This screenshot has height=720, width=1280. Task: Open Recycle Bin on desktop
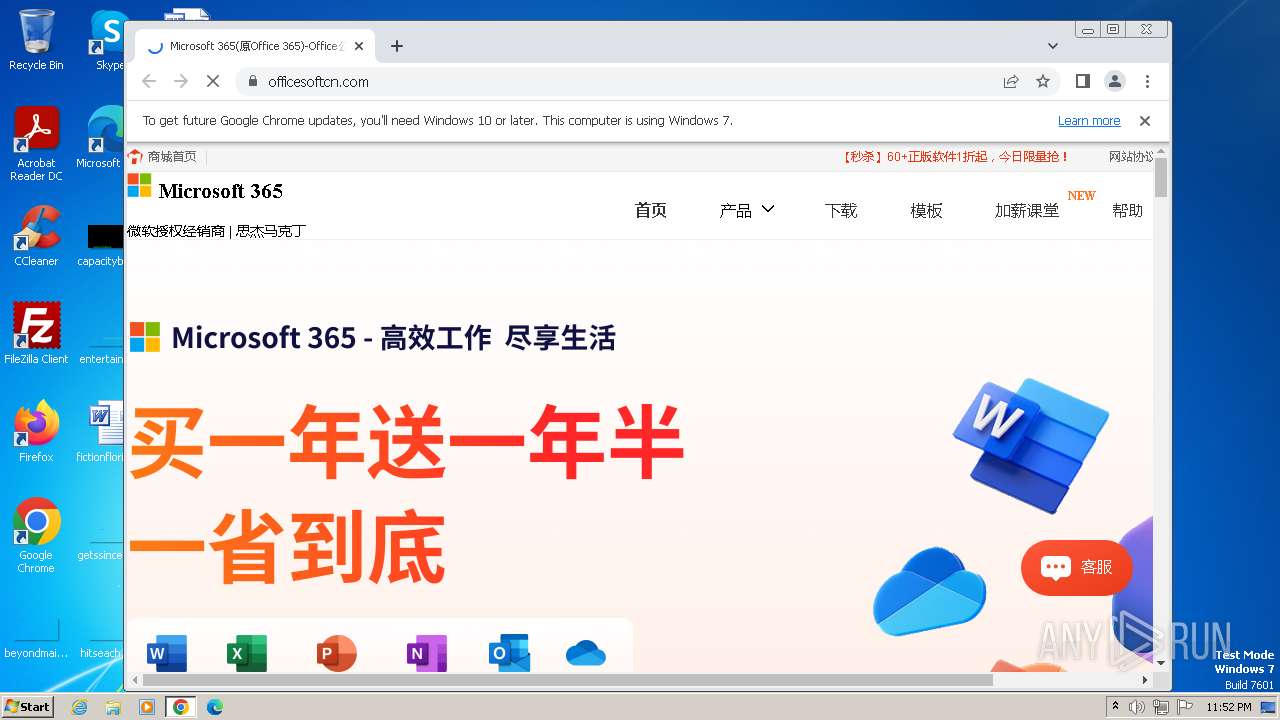[x=36, y=40]
